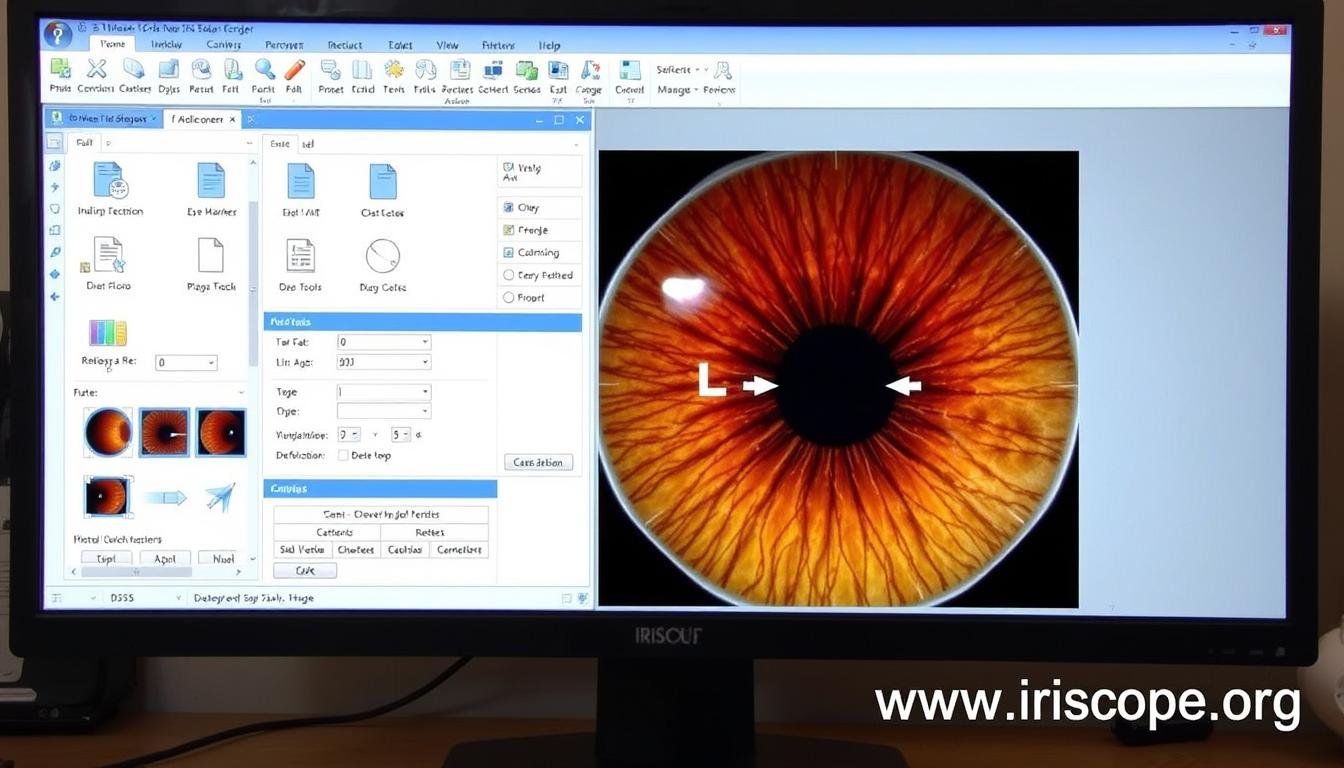Click the yellow gear icon in the ribbon

click(394, 69)
